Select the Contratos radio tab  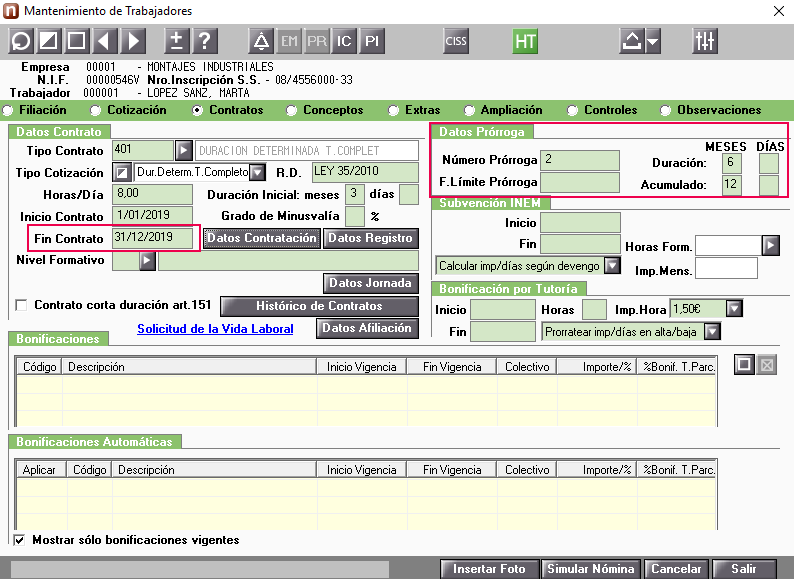[197, 110]
